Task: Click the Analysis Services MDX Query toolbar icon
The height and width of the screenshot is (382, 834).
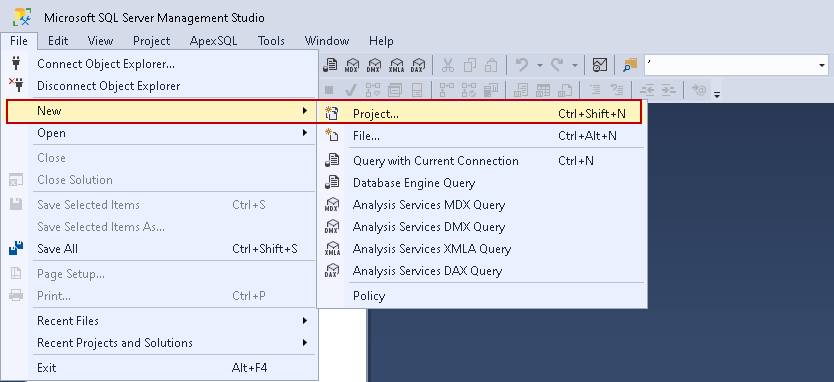Action: click(x=352, y=65)
